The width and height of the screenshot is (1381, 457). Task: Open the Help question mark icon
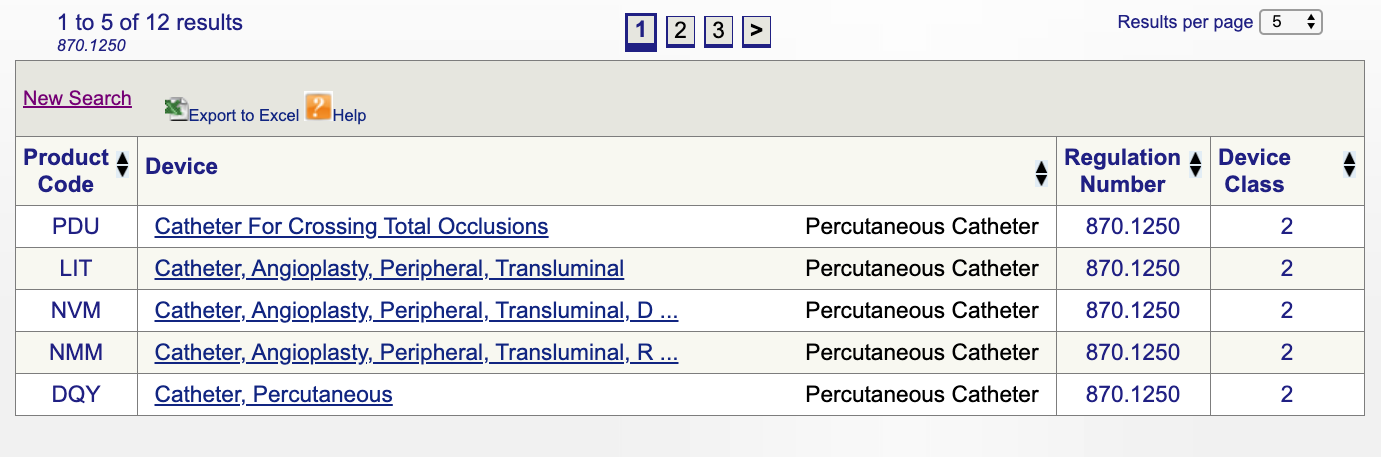pos(318,106)
